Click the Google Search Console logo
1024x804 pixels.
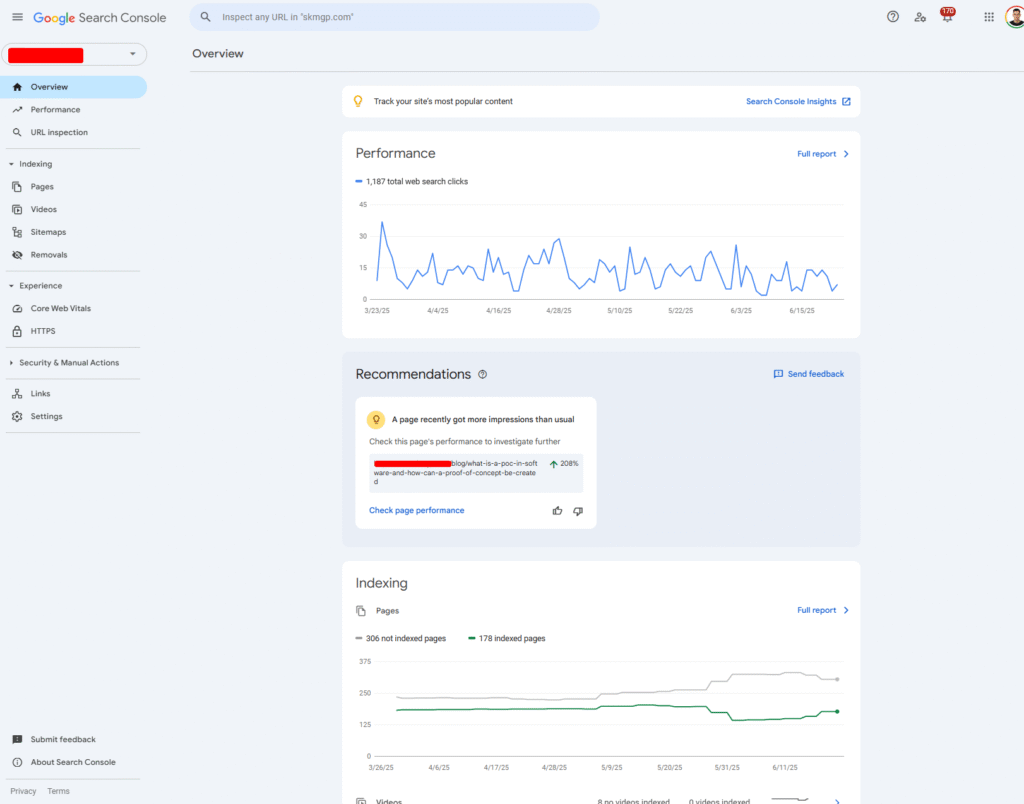[x=100, y=18]
